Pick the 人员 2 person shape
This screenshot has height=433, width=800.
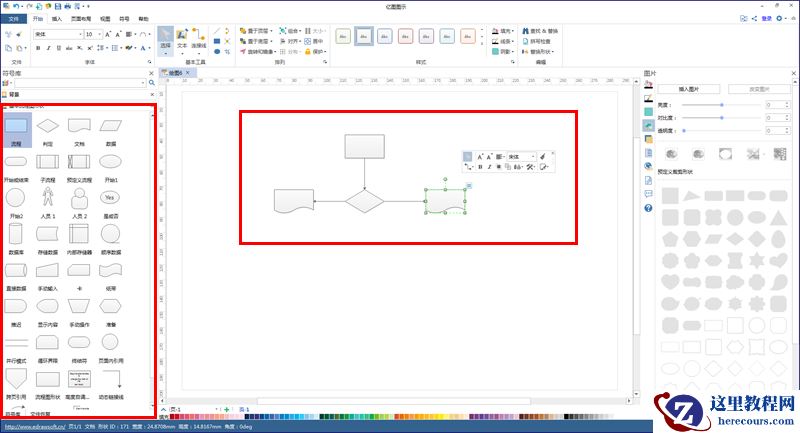79,198
